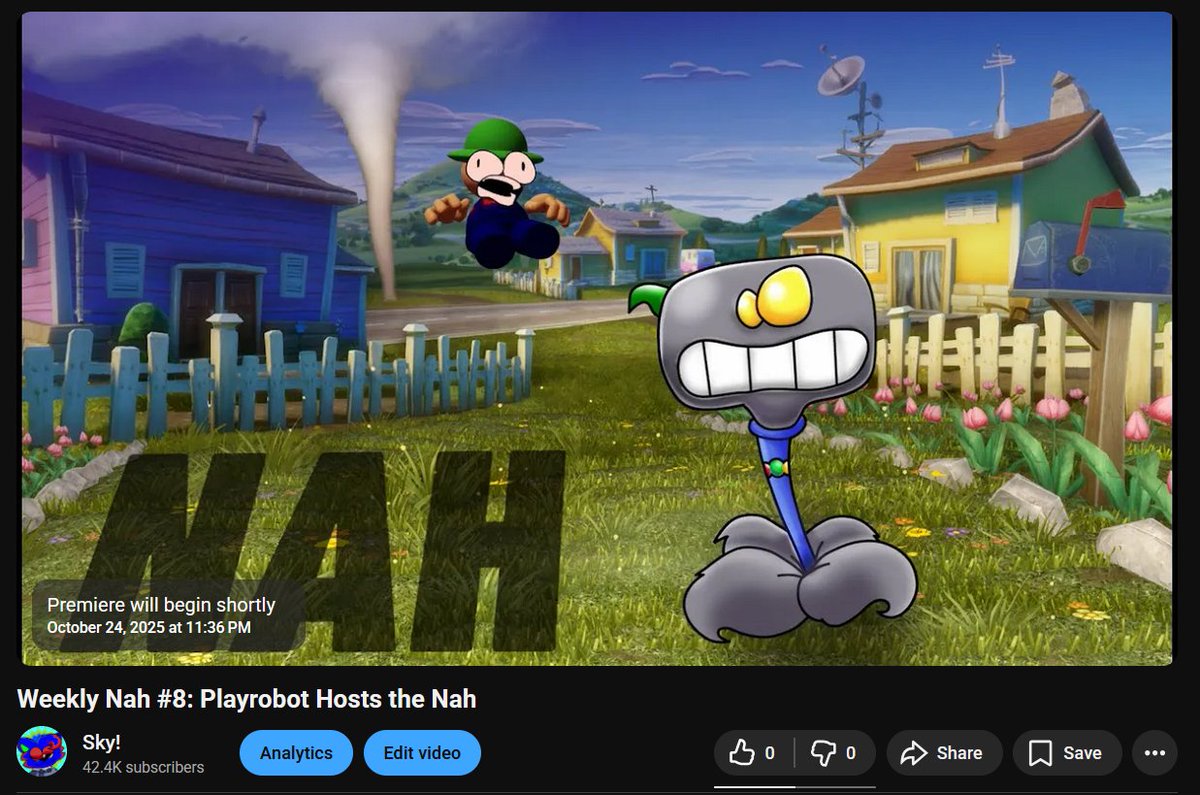Dislike the video with thumbs down
This screenshot has width=1200, height=795.
tap(835, 753)
